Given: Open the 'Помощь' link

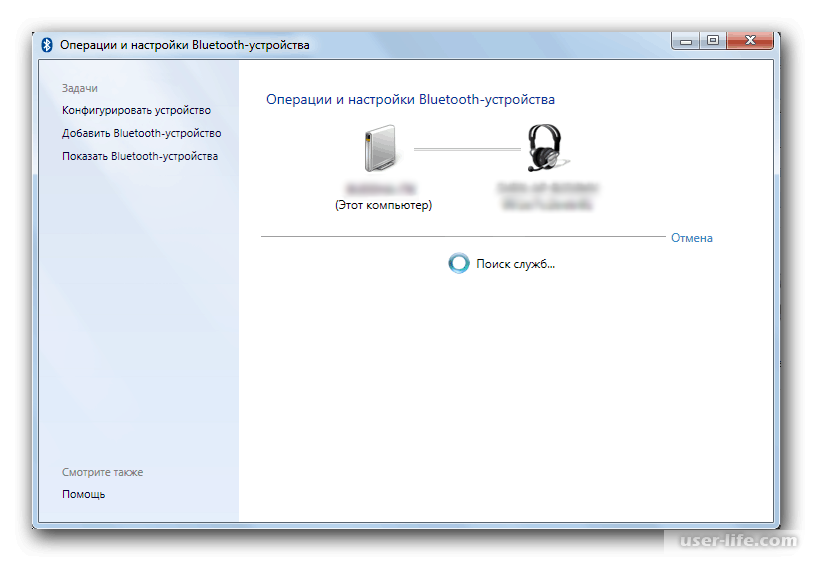Looking at the screenshot, I should 83,494.
